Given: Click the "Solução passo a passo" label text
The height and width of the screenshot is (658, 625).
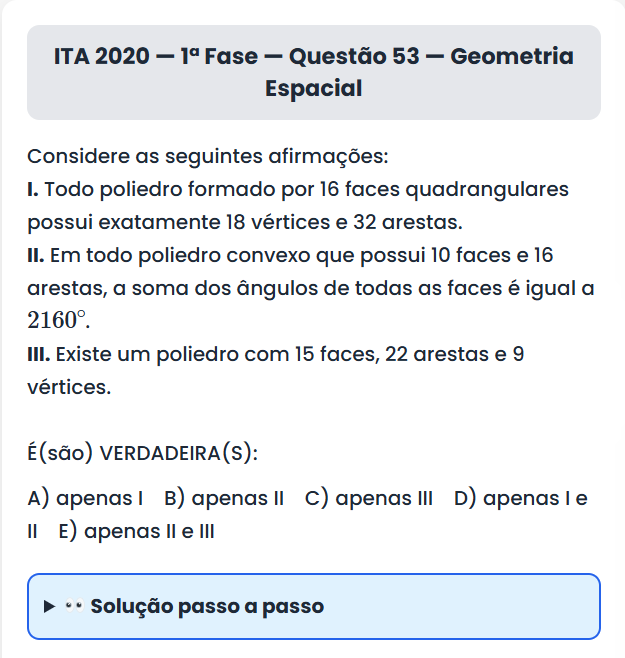Looking at the screenshot, I should click(207, 606).
